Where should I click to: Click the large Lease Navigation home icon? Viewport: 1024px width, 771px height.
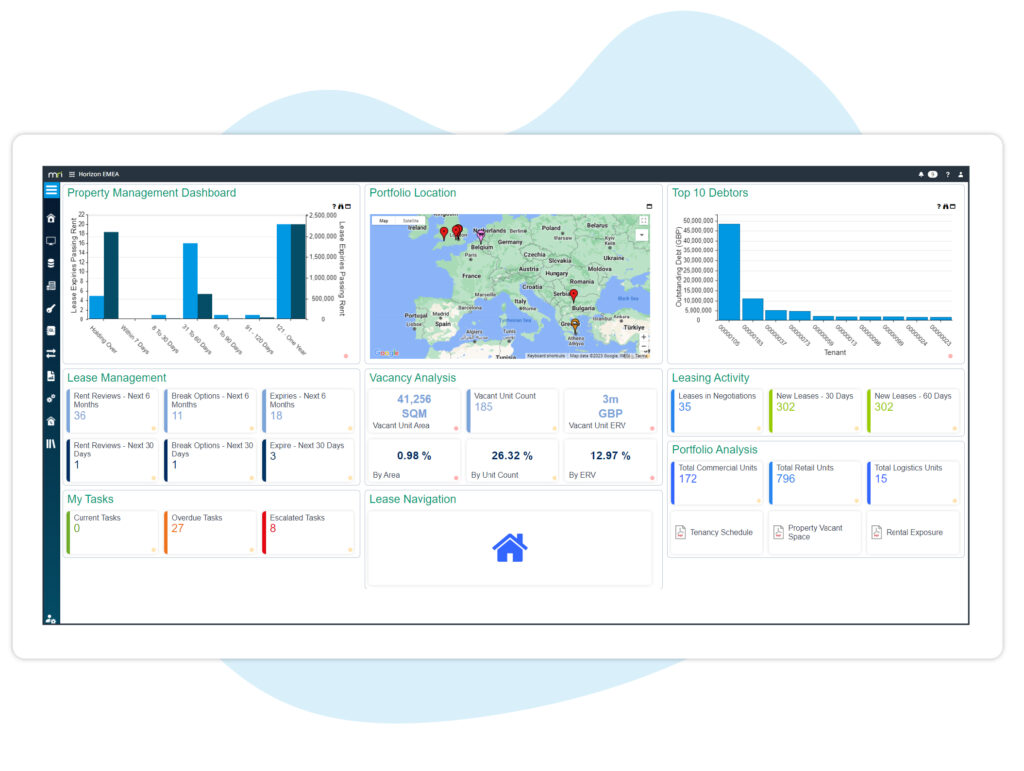tap(509, 547)
